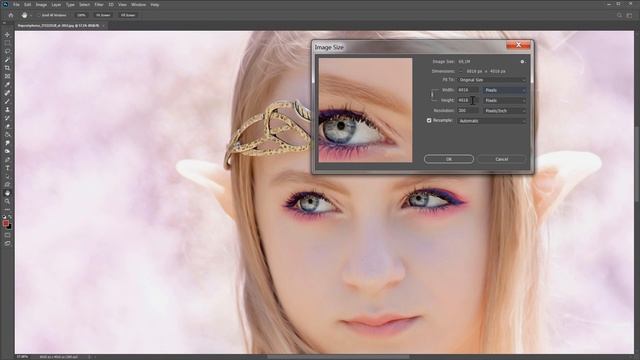Toggle constrain proportions link icon
This screenshot has width=640, height=360.
click(x=432, y=95)
